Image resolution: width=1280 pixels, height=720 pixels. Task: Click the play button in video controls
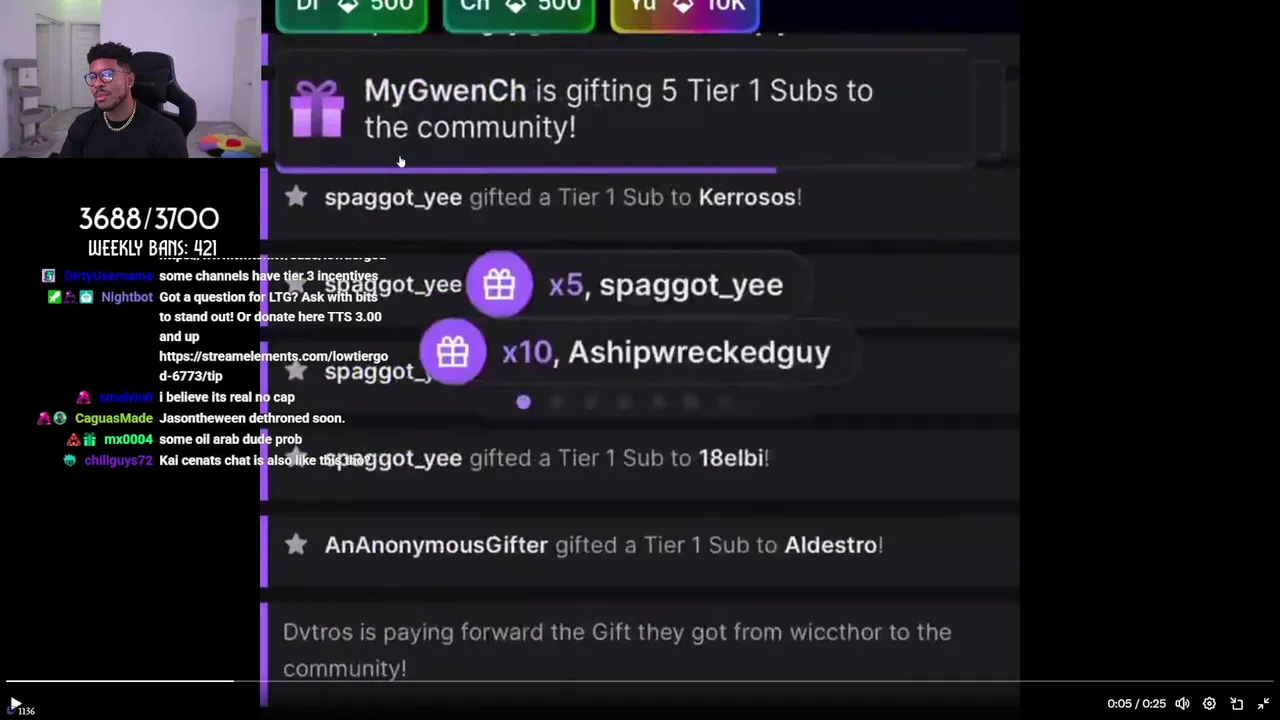[x=14, y=704]
